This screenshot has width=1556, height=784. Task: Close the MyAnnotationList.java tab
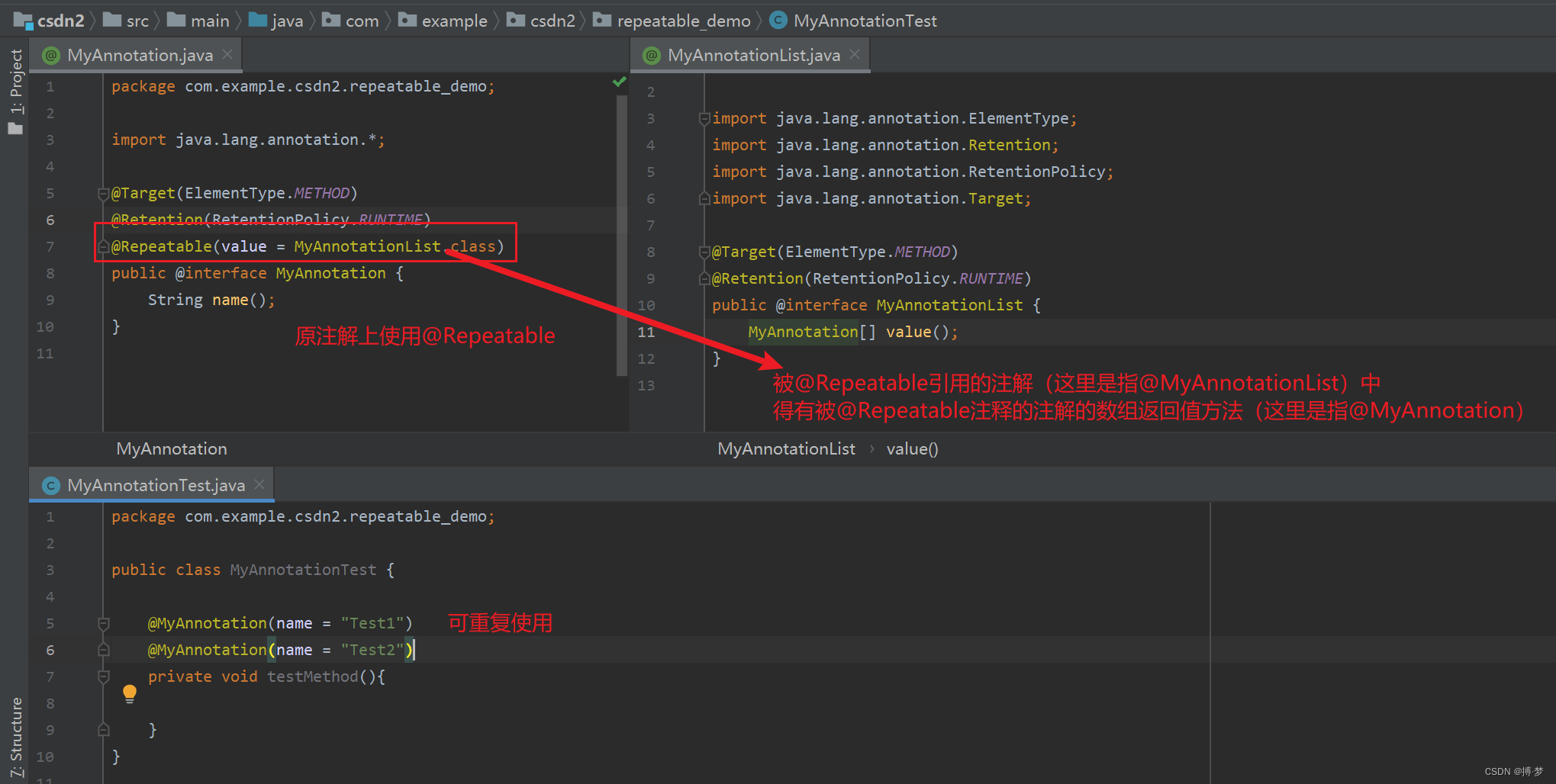(x=855, y=55)
